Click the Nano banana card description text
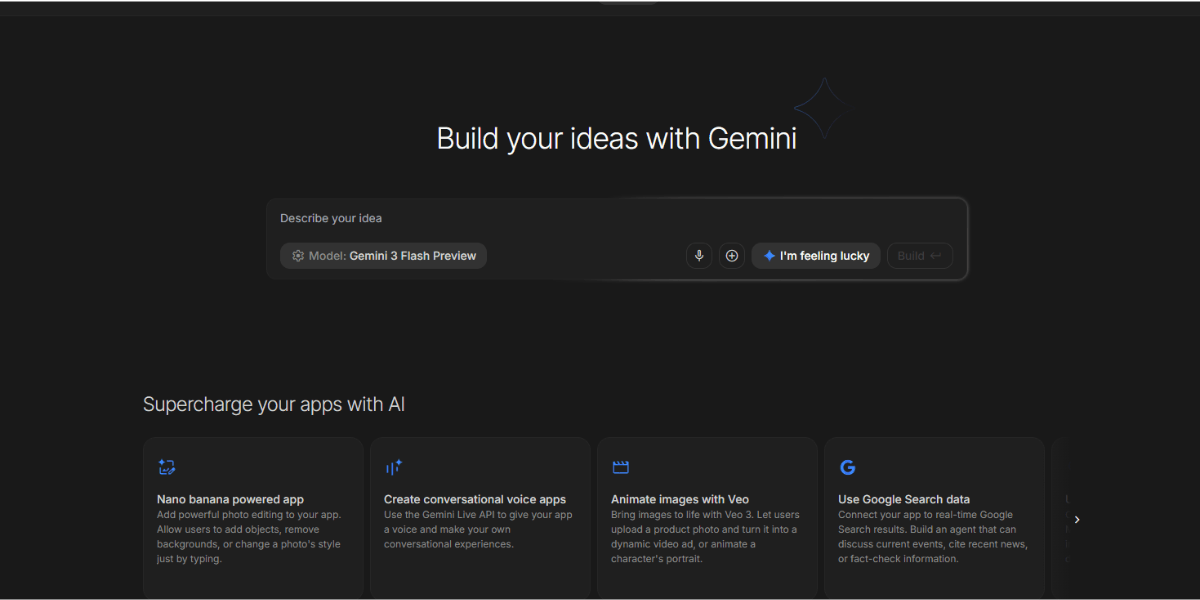Screen dimensions: 1200x600 [x=250, y=537]
